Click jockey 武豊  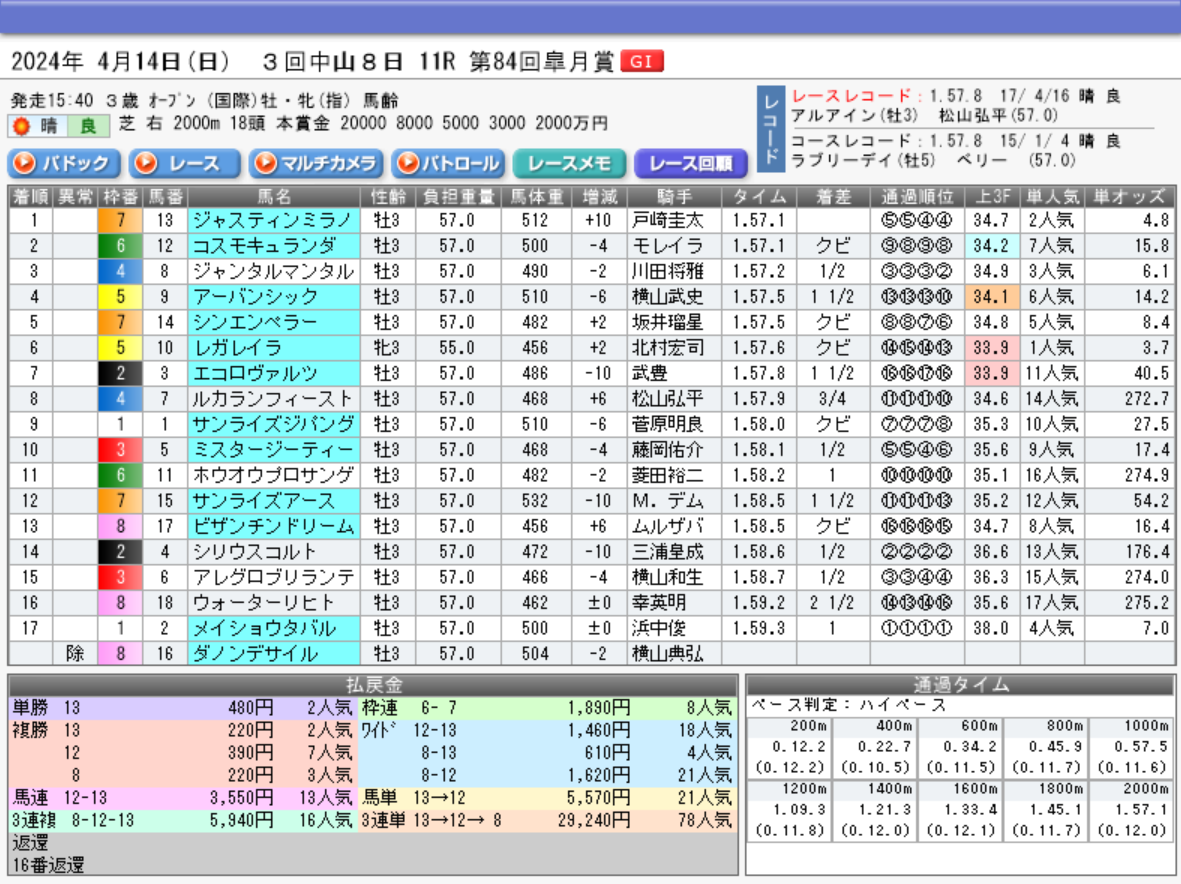(649, 373)
